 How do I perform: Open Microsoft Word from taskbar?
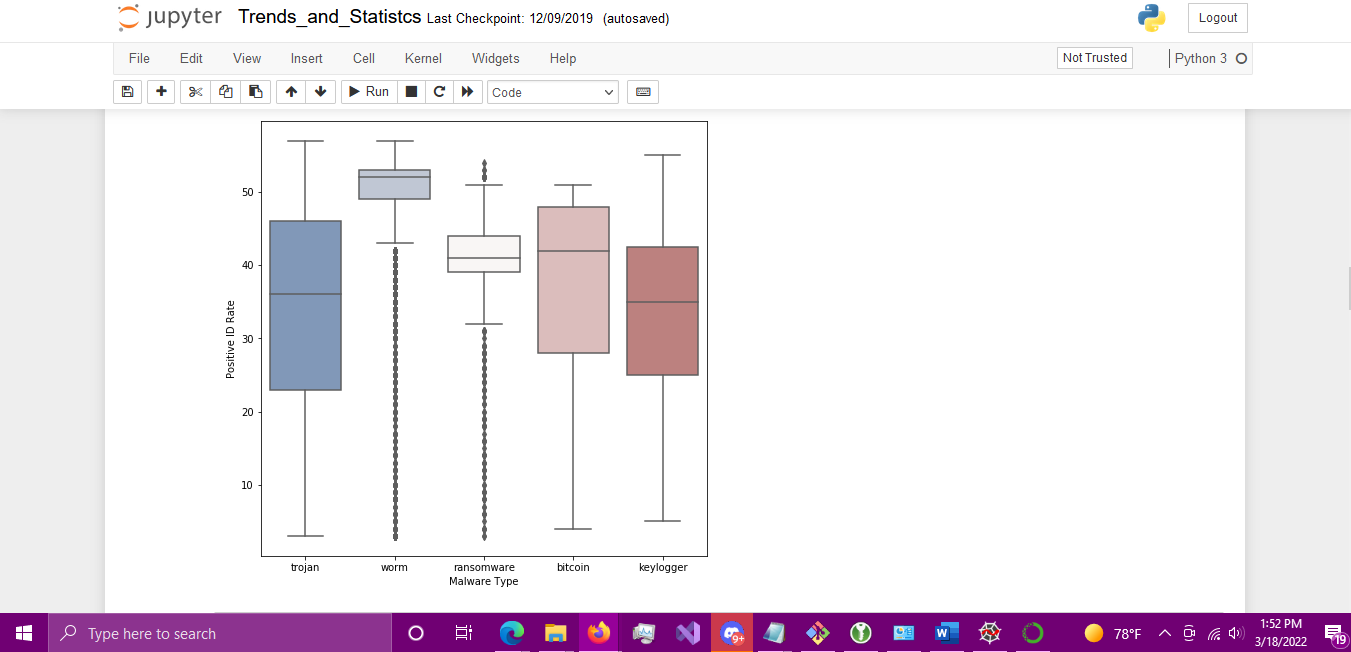(x=946, y=633)
